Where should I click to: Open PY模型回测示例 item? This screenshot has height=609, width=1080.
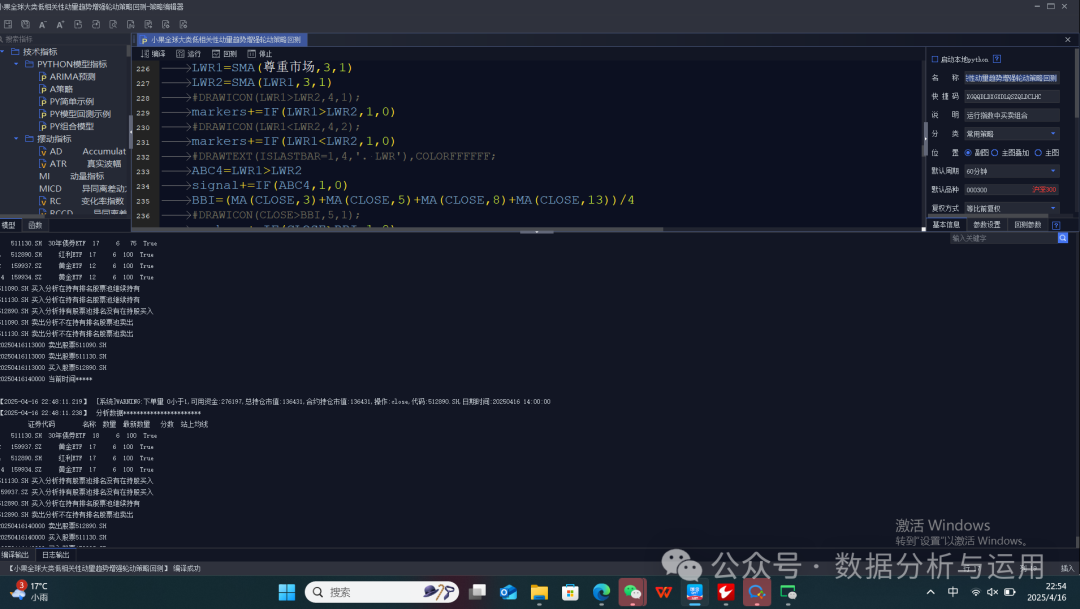[75, 114]
